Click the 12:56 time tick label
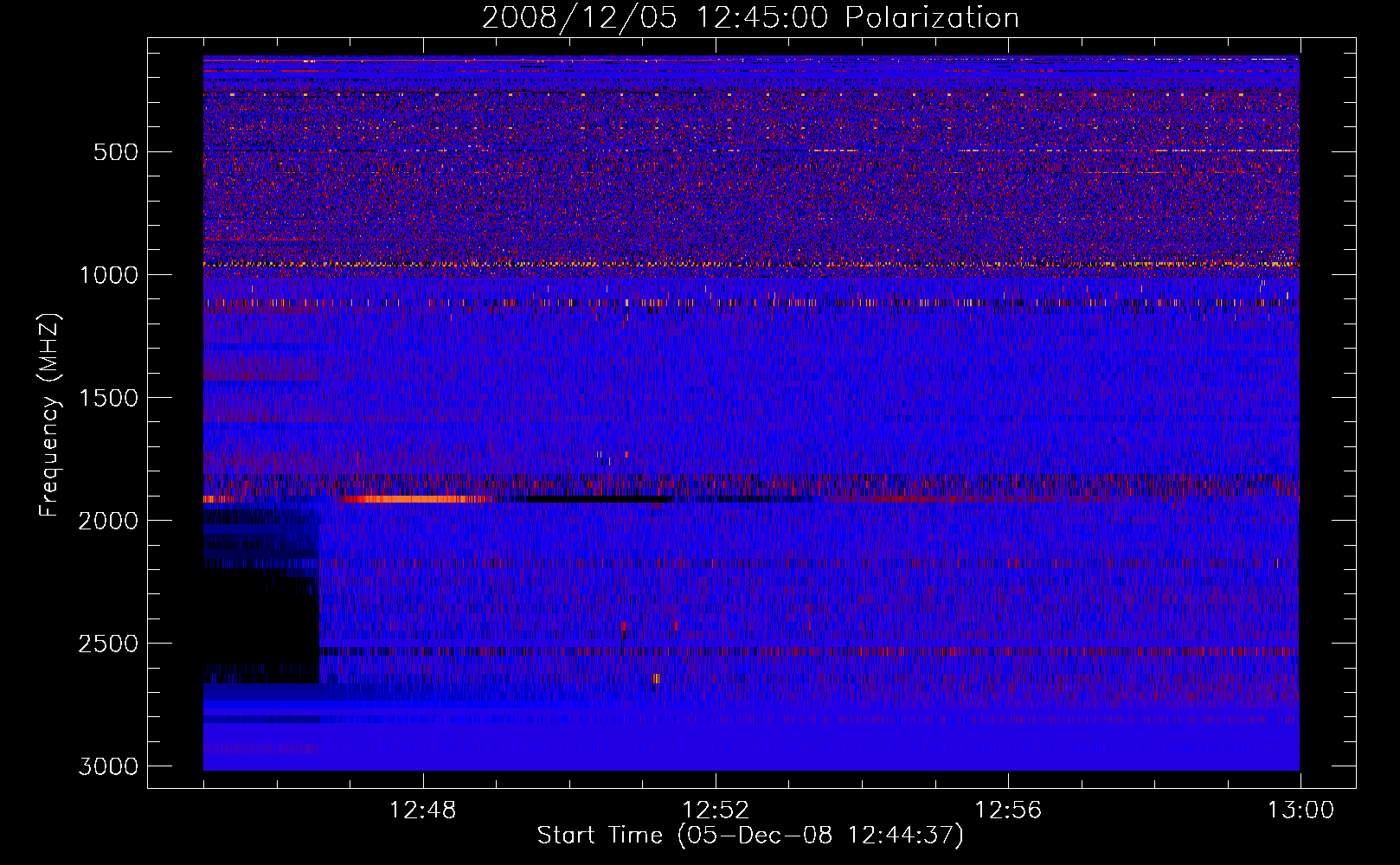 click(x=1008, y=811)
